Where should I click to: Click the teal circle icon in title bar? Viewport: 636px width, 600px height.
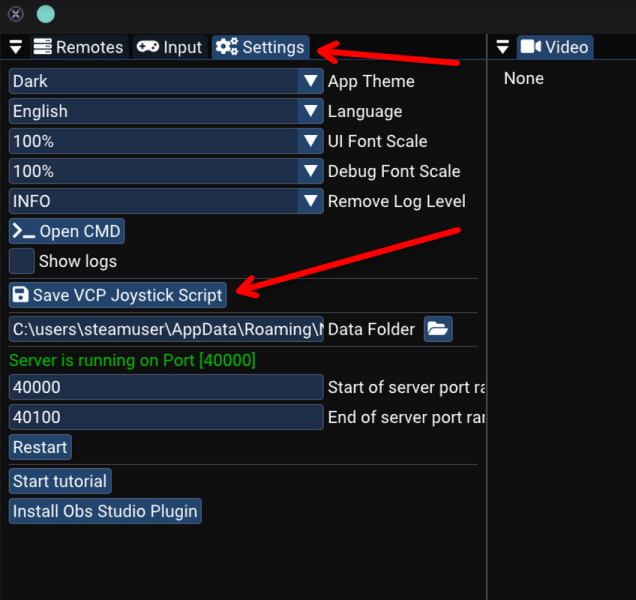point(46,14)
